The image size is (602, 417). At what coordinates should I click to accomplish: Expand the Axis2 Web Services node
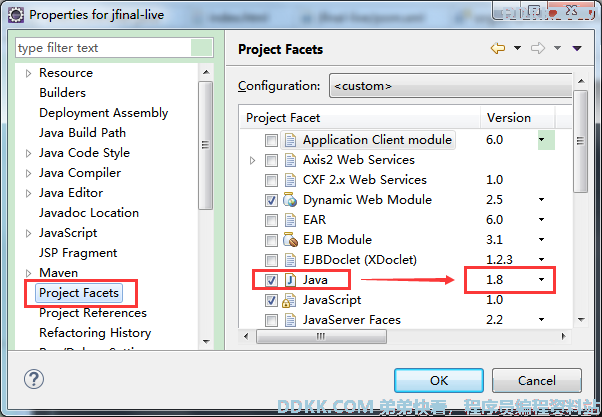252,160
